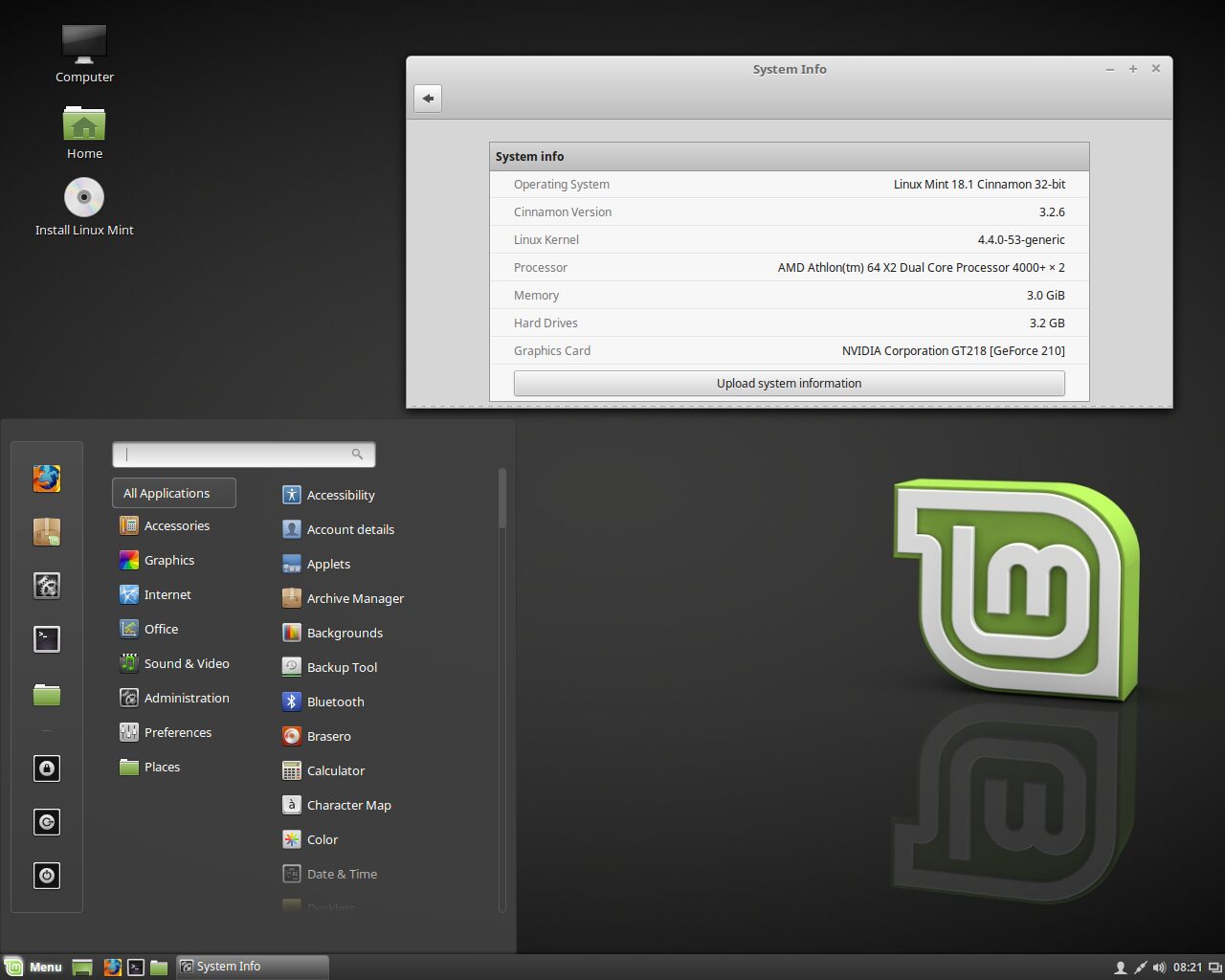The width and height of the screenshot is (1225, 980).
Task: Open System Settings icon in favorites sidebar
Action: click(47, 585)
